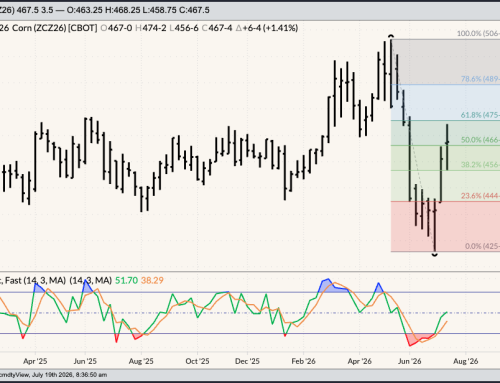Viewport: 500px width, 383px height.
Task: Click the Aug '26 date axis label
Action: click(x=465, y=361)
